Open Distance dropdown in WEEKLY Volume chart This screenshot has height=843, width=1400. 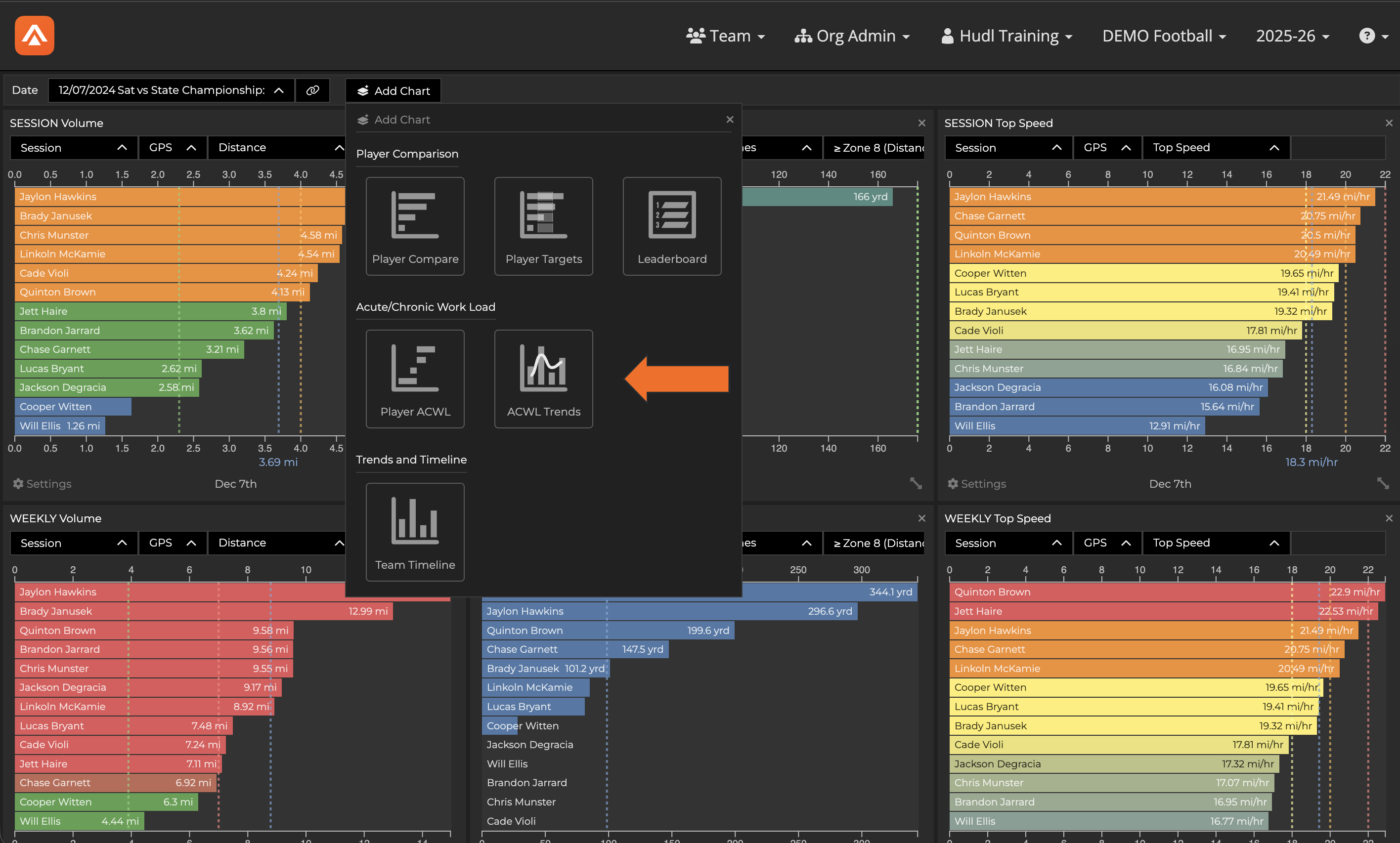pyautogui.click(x=277, y=543)
